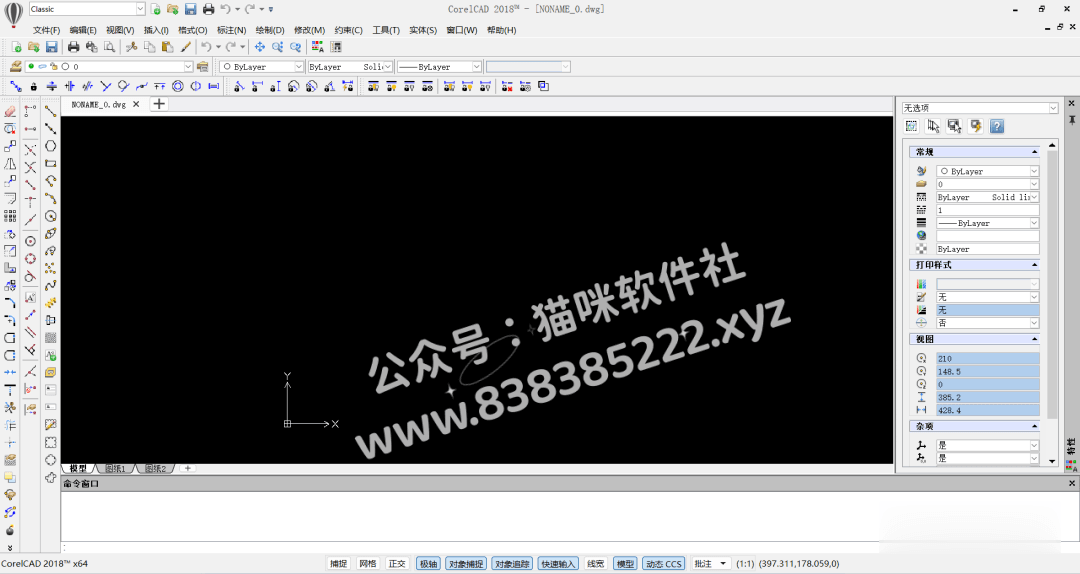The image size is (1080, 574).
Task: Toggle the 对象追踪 entity tracking button
Action: pyautogui.click(x=512, y=564)
